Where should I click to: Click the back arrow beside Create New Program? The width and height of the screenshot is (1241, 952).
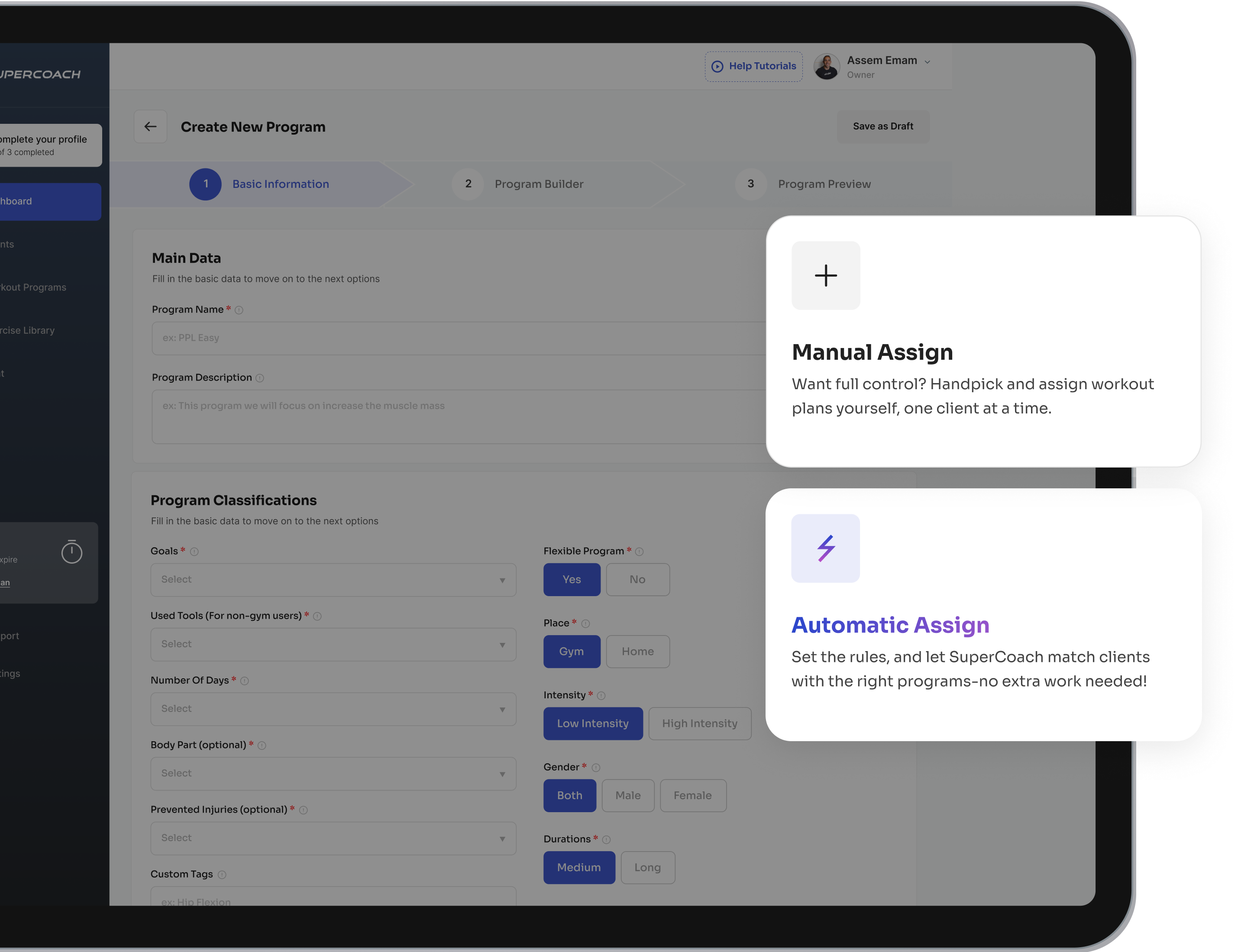point(150,126)
